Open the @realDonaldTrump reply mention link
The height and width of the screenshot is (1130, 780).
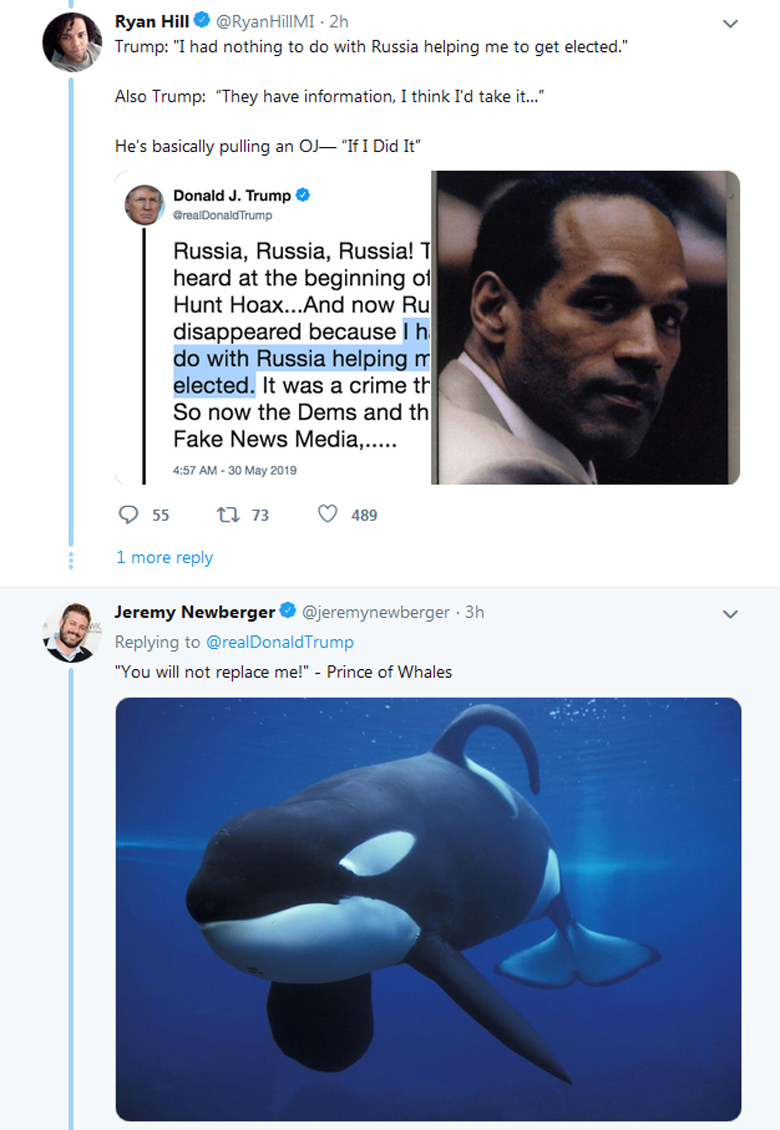coord(279,642)
